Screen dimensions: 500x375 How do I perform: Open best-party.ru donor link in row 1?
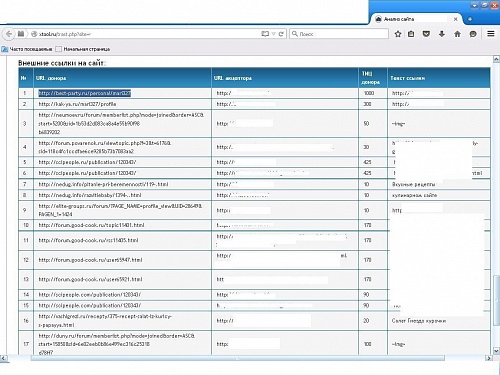(85, 93)
